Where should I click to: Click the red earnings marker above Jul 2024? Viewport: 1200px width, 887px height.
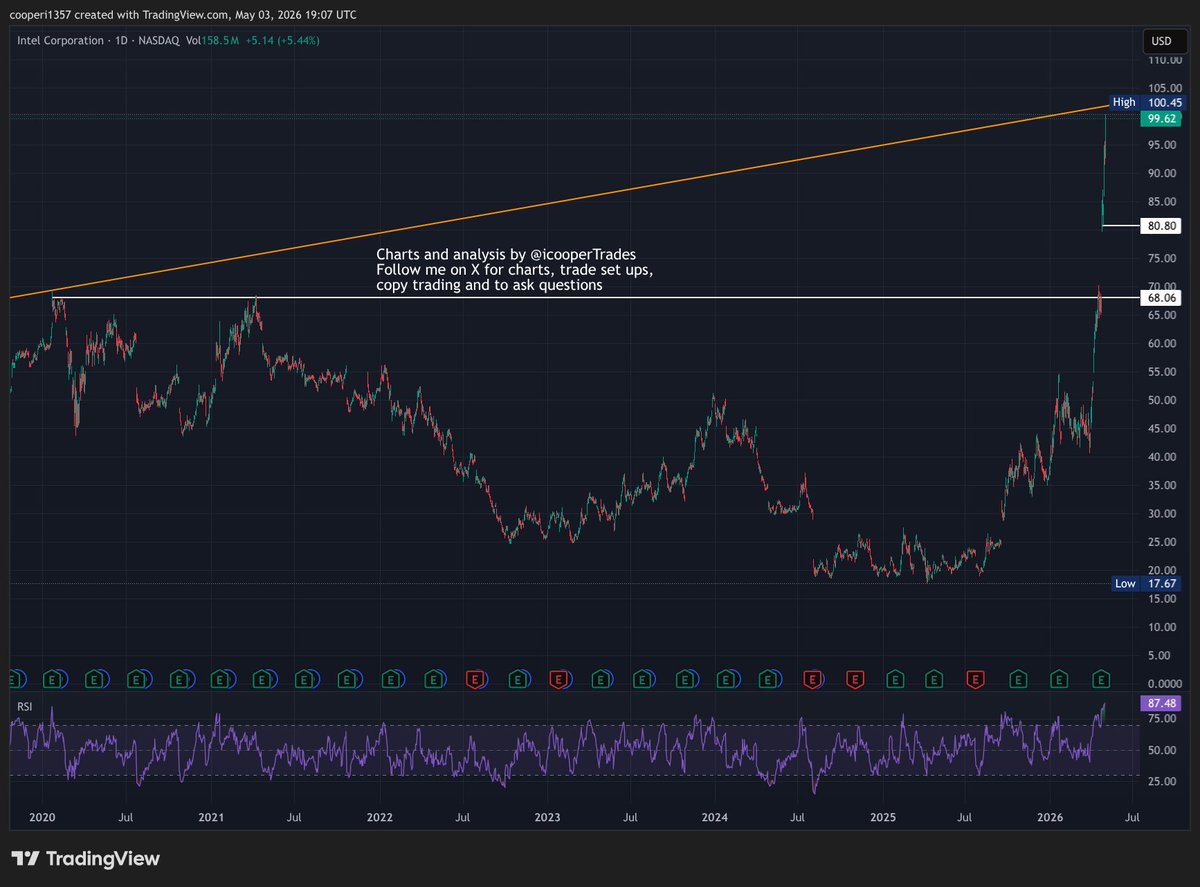(812, 680)
